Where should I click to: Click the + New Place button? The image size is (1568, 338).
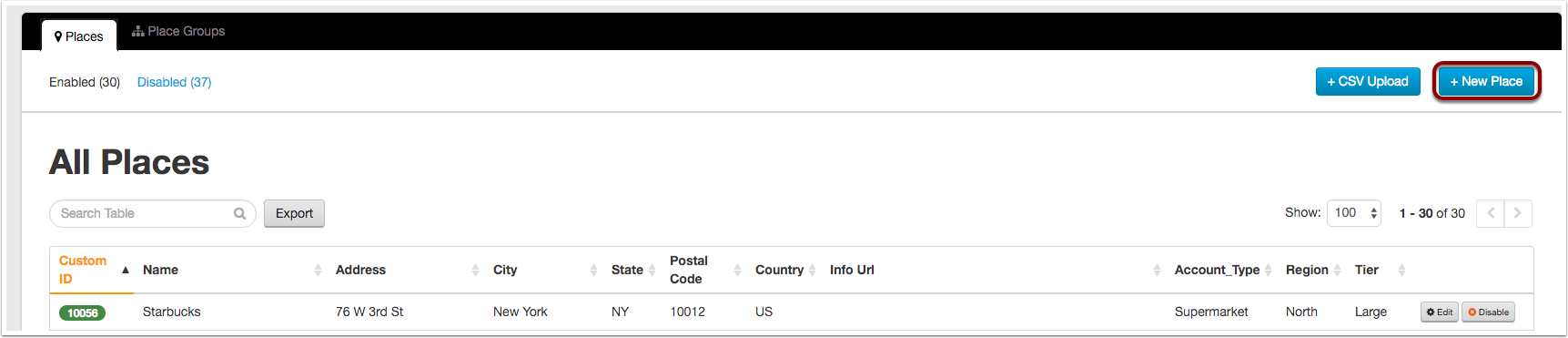point(1486,81)
